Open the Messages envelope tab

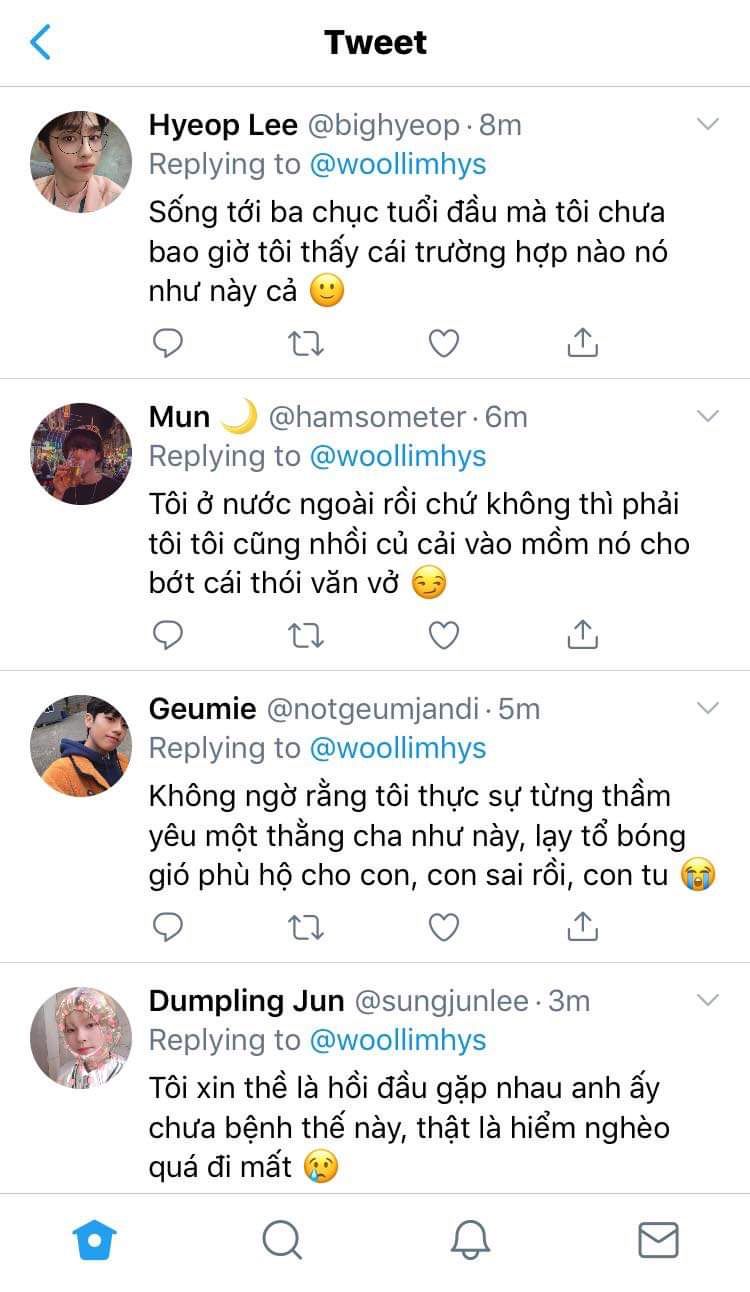click(x=658, y=1240)
